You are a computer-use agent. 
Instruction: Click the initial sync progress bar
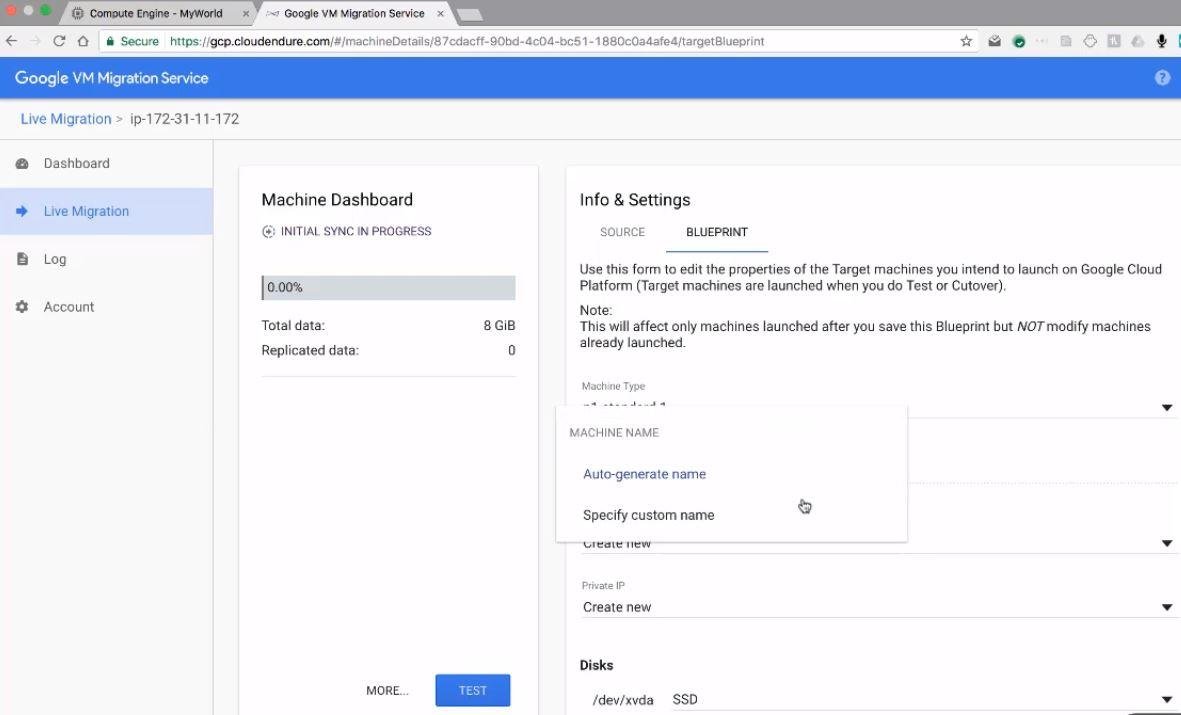point(388,288)
